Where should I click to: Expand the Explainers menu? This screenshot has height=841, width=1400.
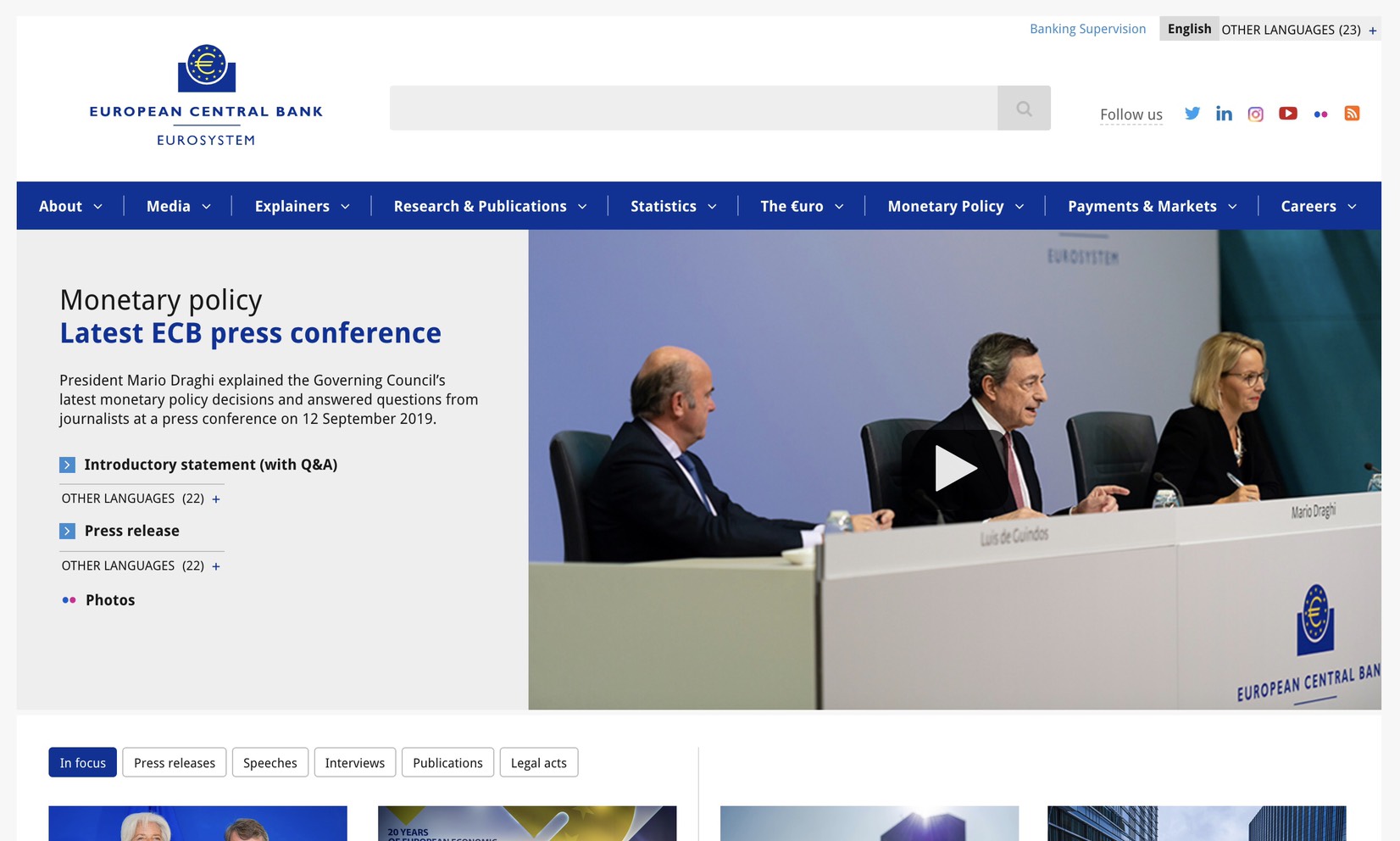pos(303,206)
